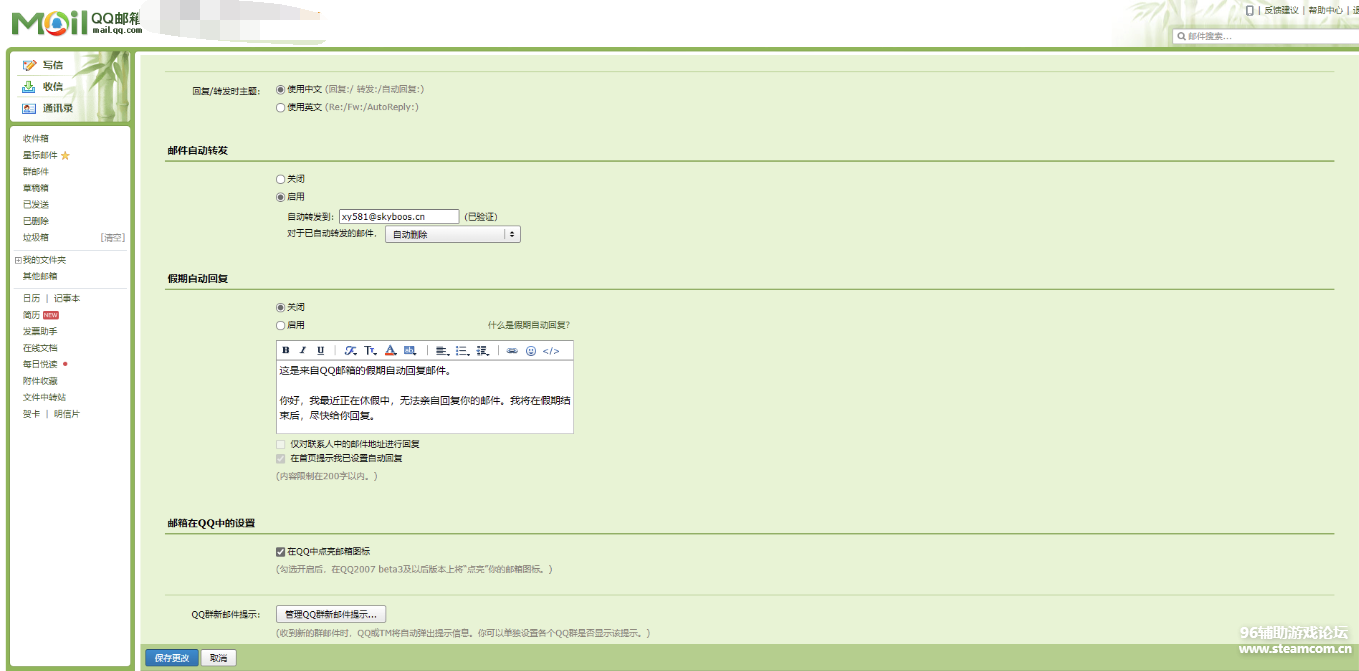Click 管理QQ群新邮件提示 button
Image resolution: width=1359 pixels, height=671 pixels.
click(330, 613)
